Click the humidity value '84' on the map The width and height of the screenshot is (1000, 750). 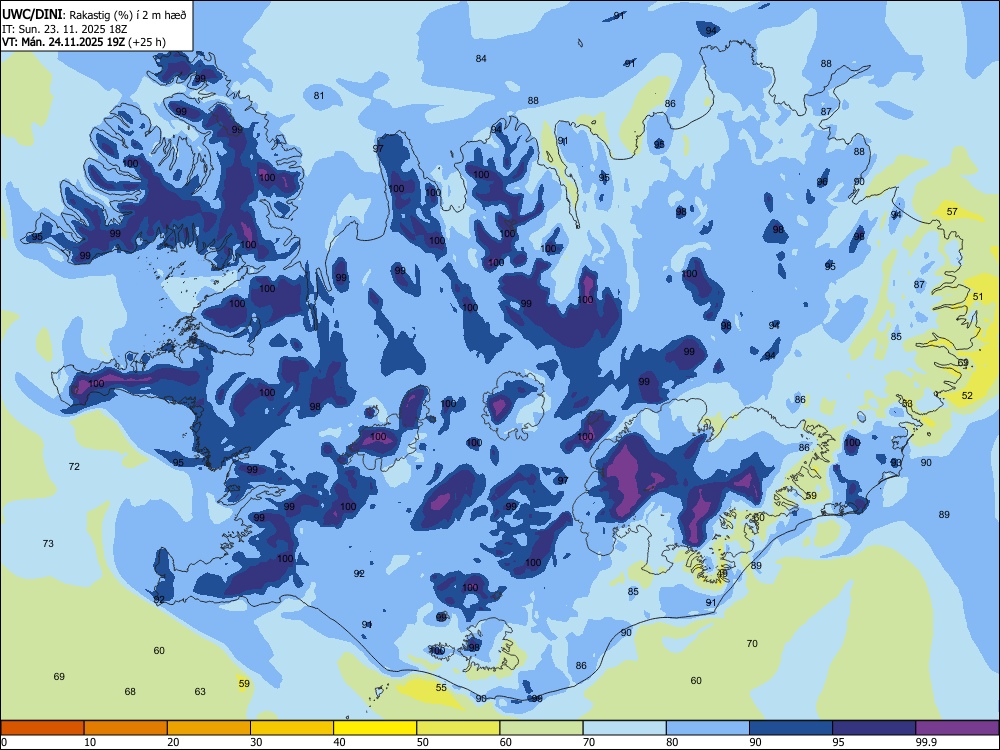pos(481,59)
